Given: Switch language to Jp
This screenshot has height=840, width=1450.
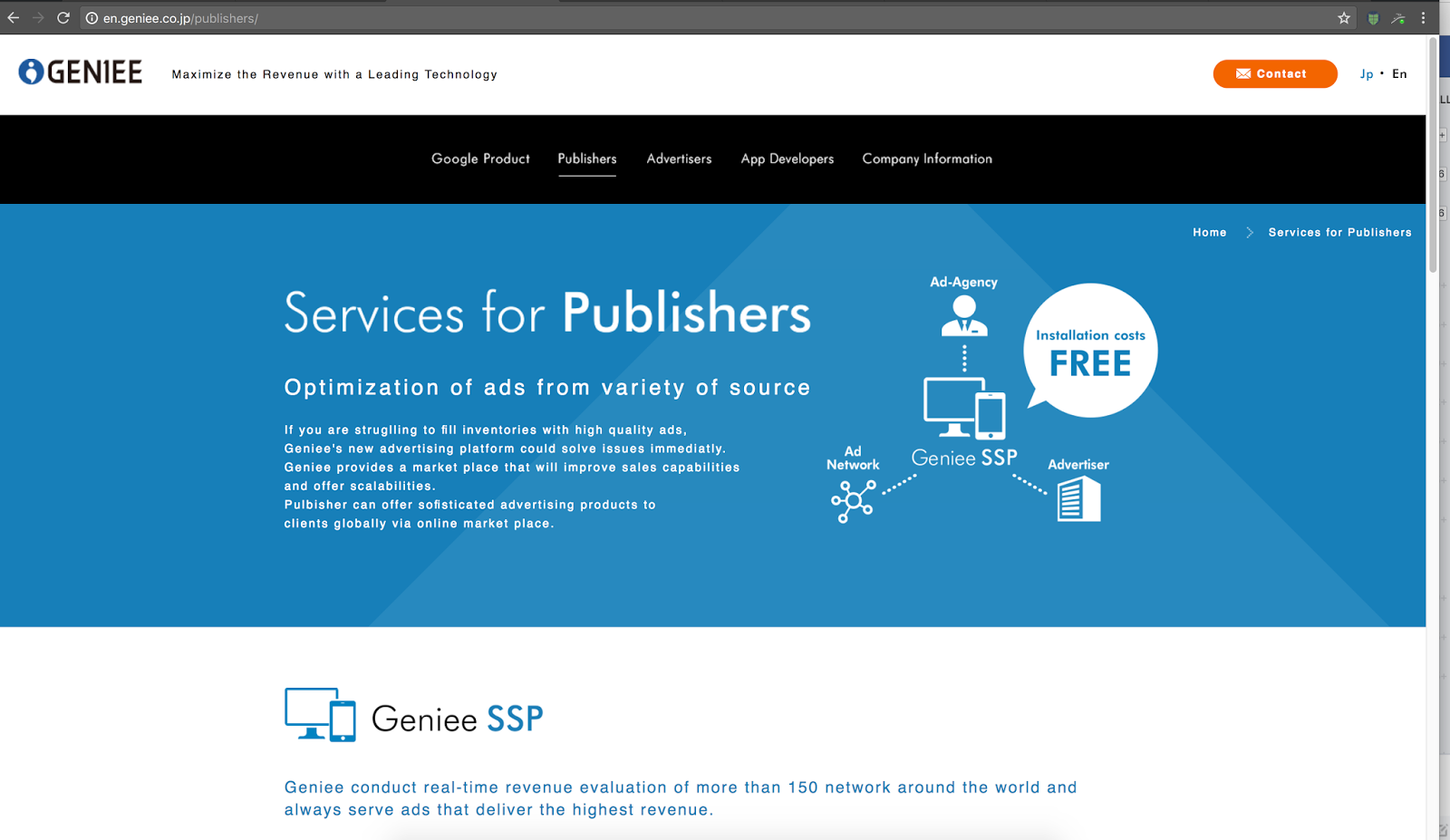Looking at the screenshot, I should (1367, 74).
